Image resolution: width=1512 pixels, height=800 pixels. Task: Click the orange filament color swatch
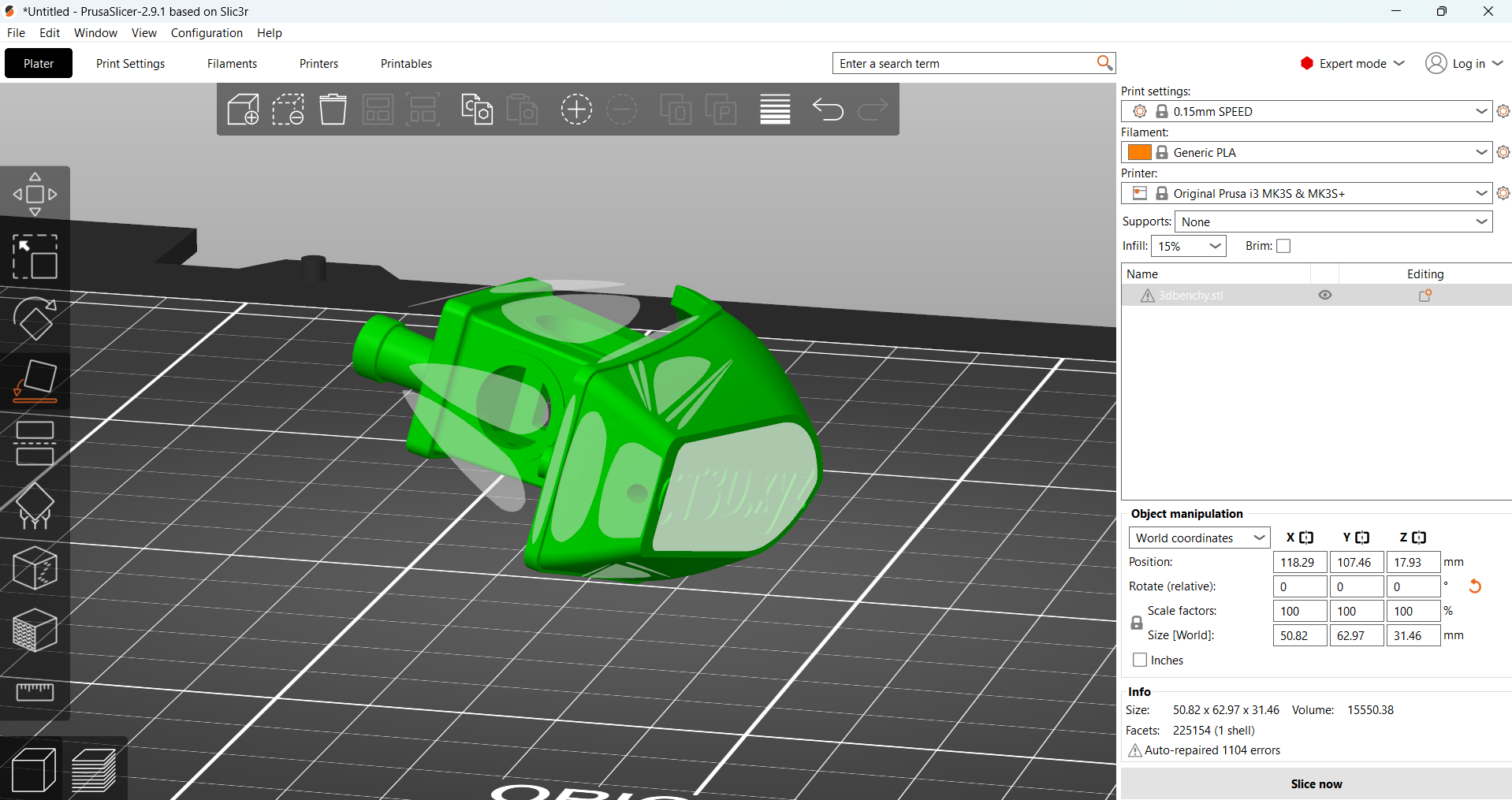point(1139,152)
